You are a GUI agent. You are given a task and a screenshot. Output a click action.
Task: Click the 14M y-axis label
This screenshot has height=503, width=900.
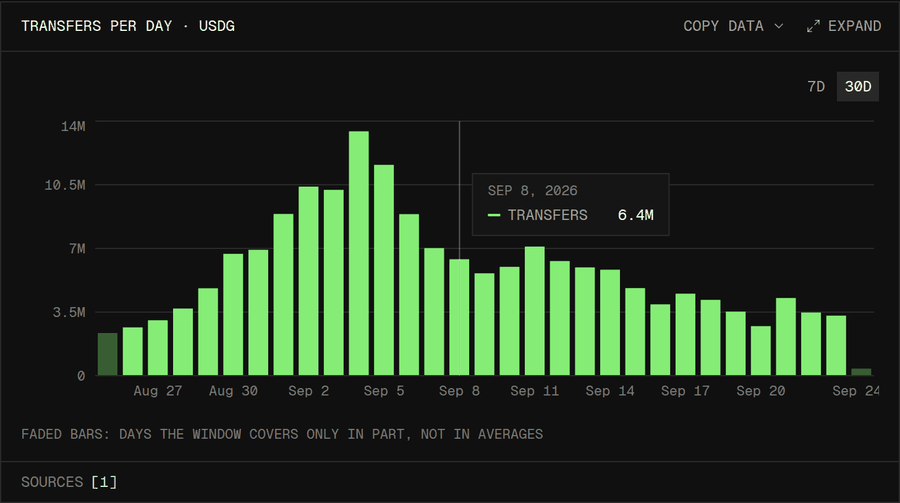73,126
